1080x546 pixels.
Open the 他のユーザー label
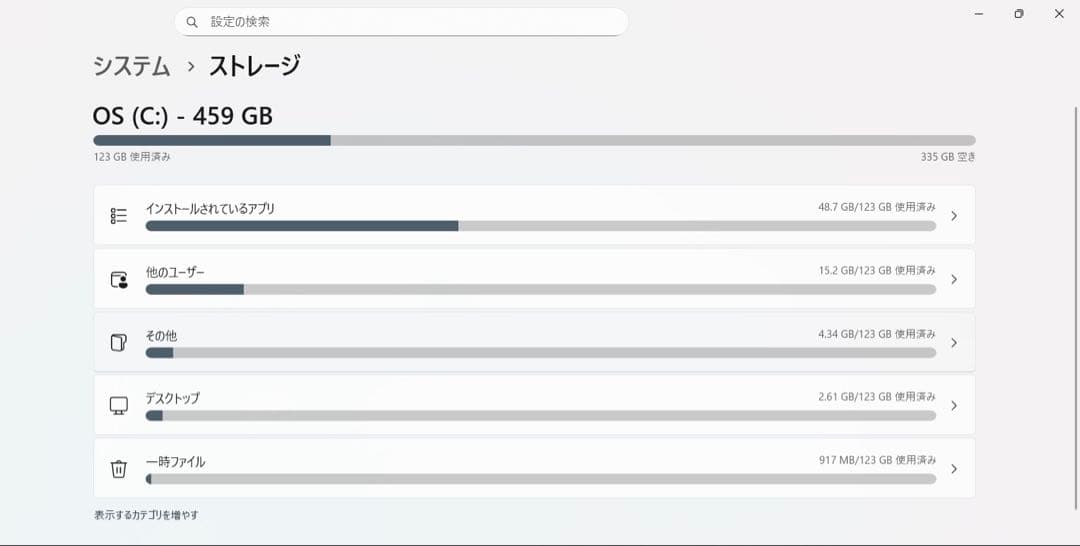175,272
